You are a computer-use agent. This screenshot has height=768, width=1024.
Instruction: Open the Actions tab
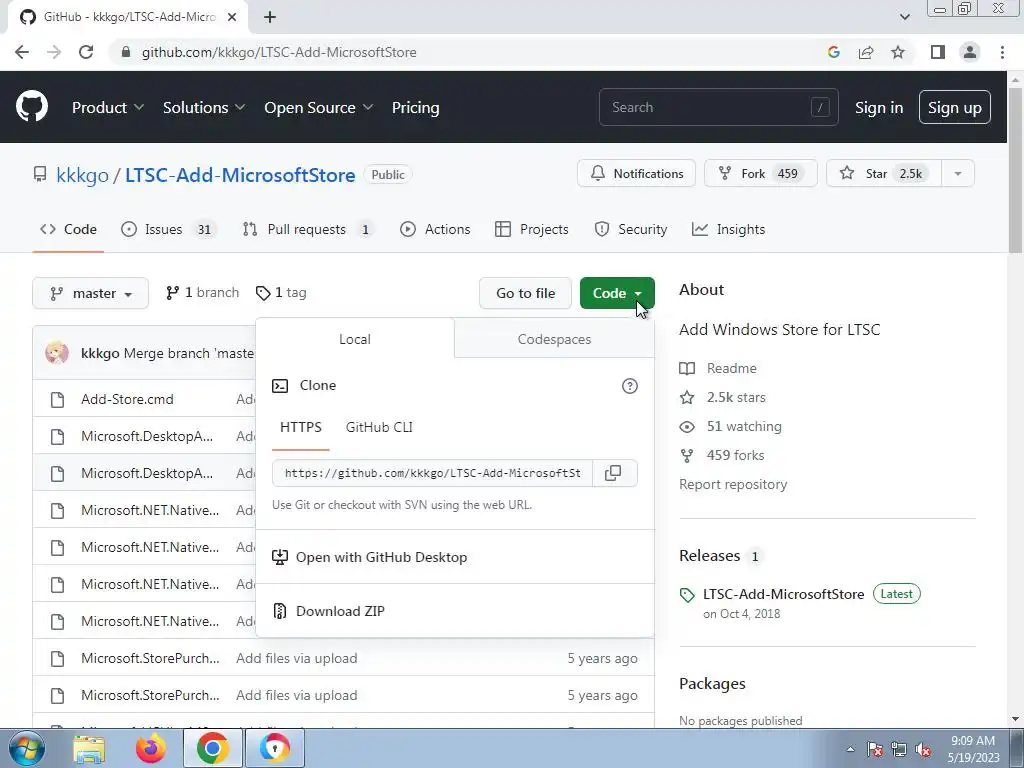tap(435, 229)
